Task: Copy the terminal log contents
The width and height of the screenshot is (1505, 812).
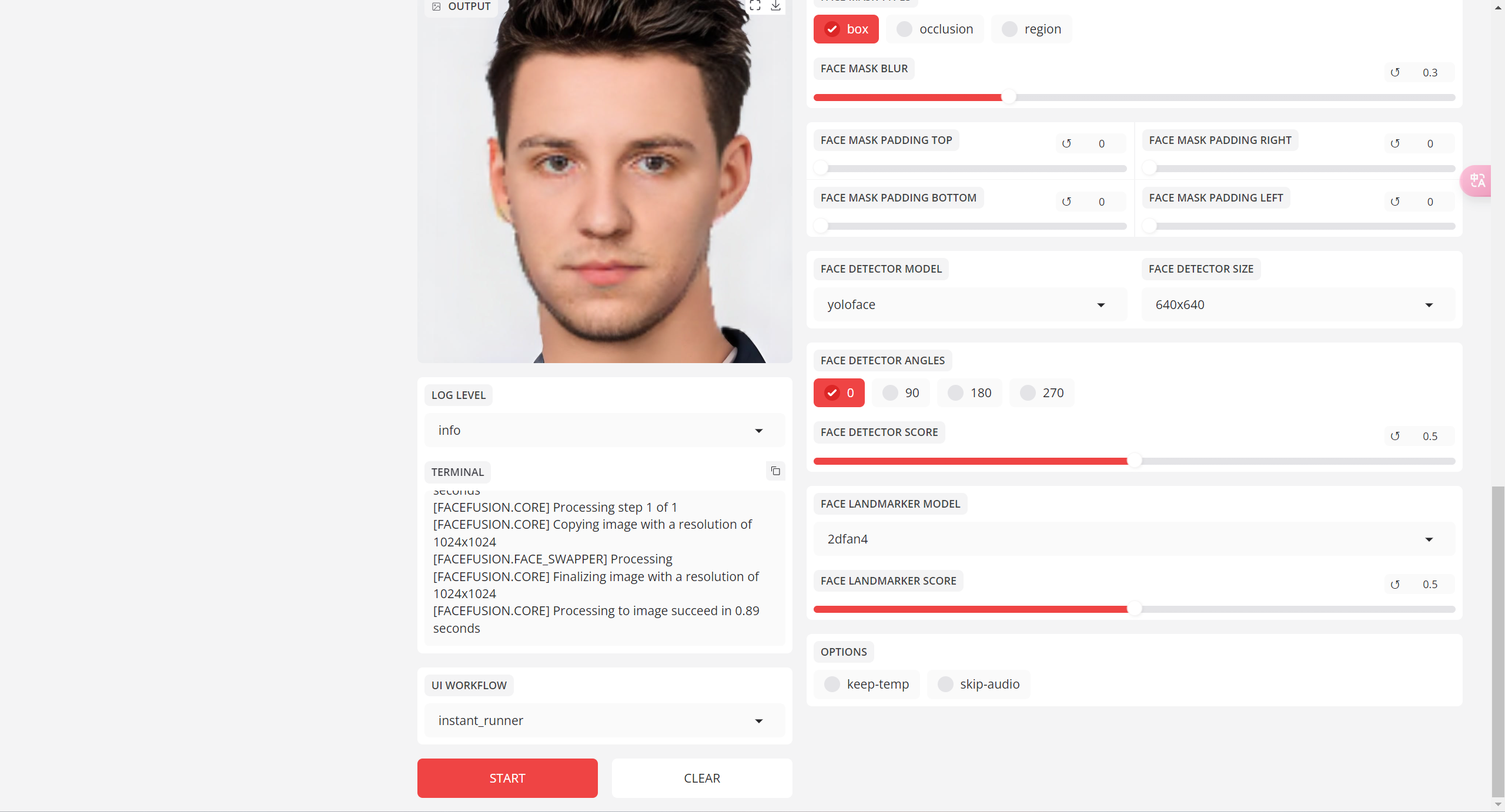Action: click(775, 471)
